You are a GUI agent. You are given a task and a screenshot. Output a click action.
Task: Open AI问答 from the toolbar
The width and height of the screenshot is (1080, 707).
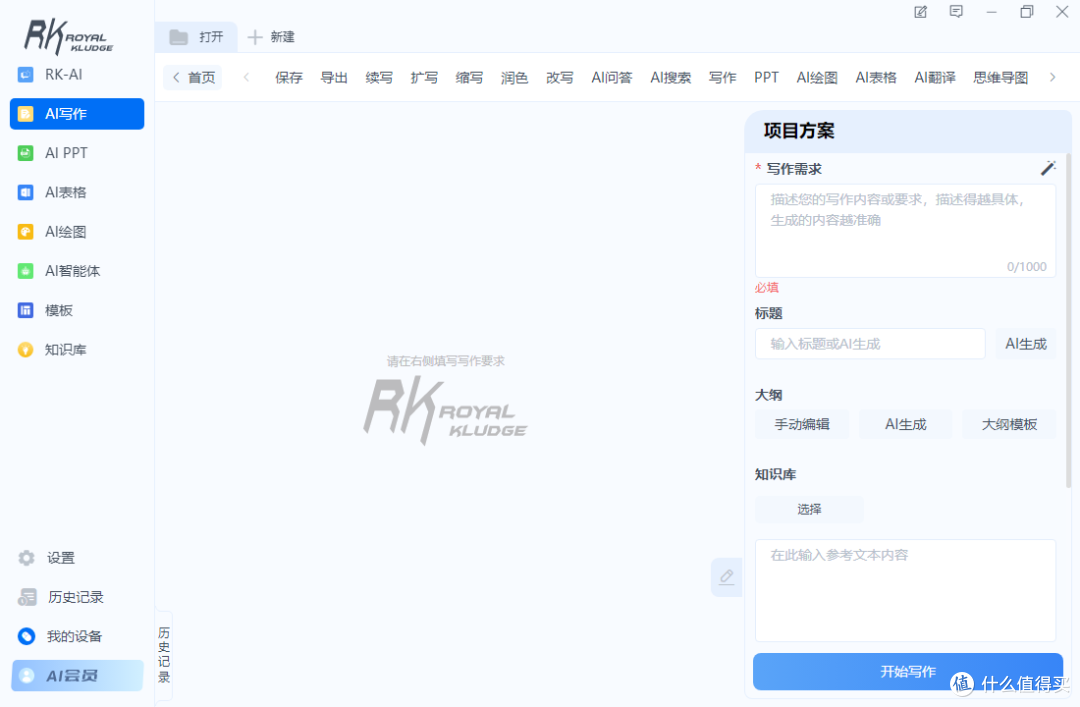pos(612,77)
